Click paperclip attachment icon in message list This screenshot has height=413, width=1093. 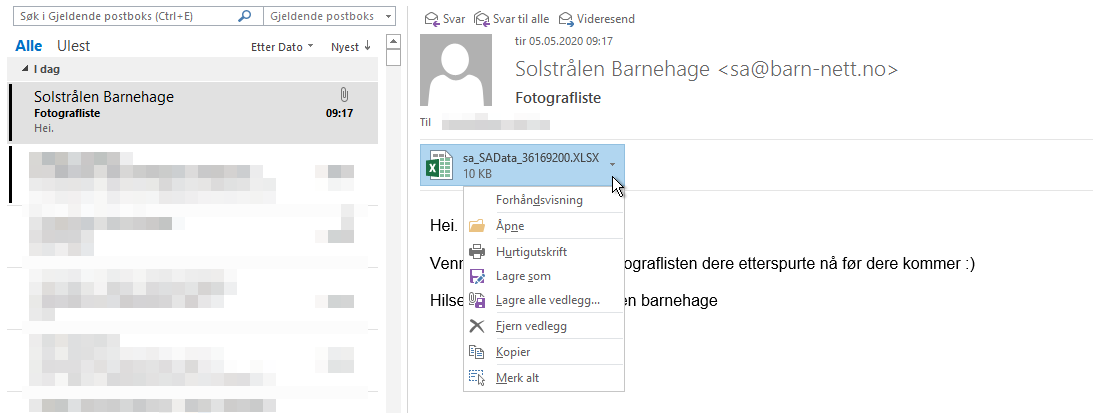tap(344, 95)
